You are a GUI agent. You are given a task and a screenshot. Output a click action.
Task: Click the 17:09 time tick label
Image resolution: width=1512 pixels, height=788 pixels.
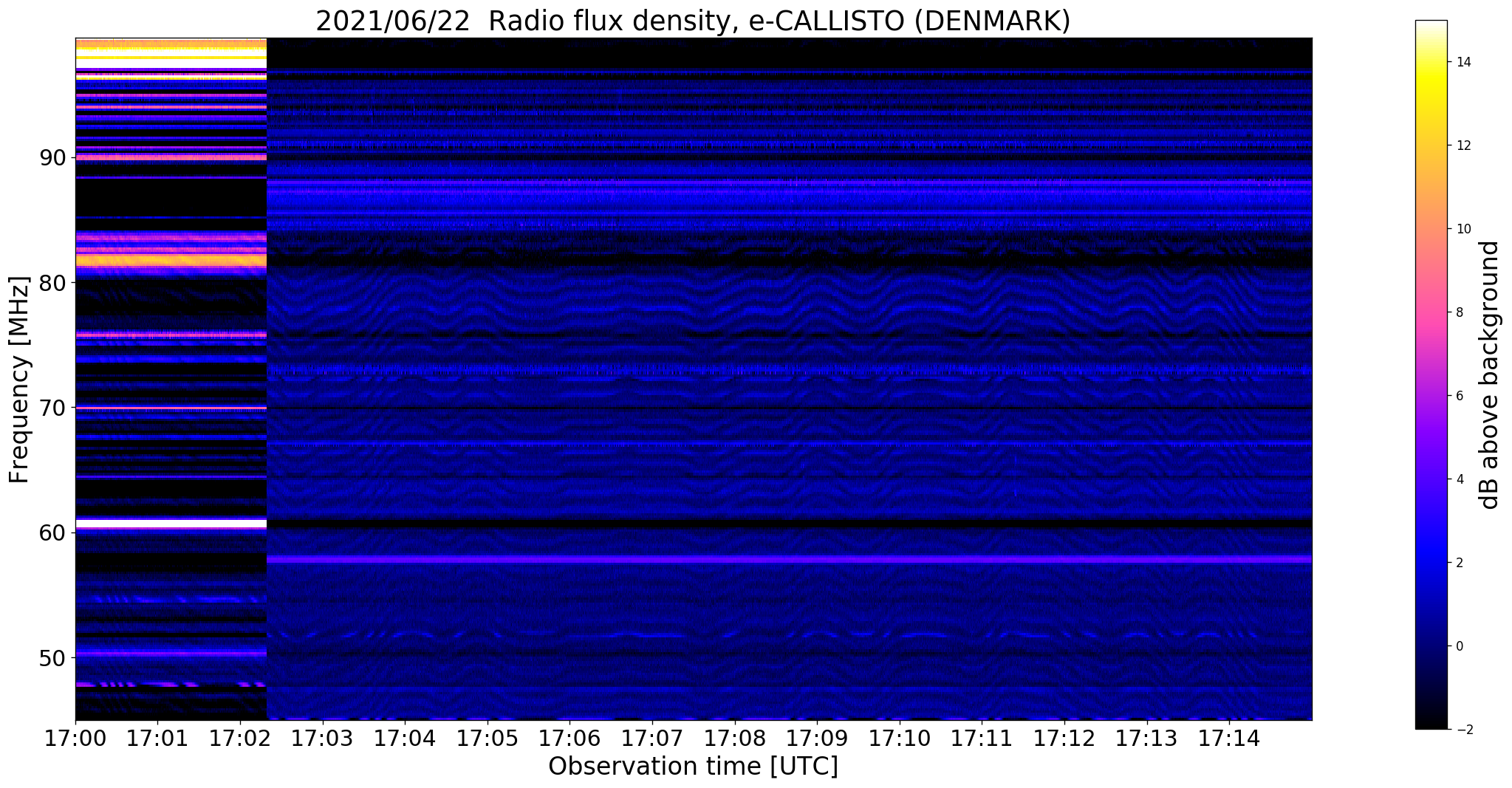coord(817,739)
